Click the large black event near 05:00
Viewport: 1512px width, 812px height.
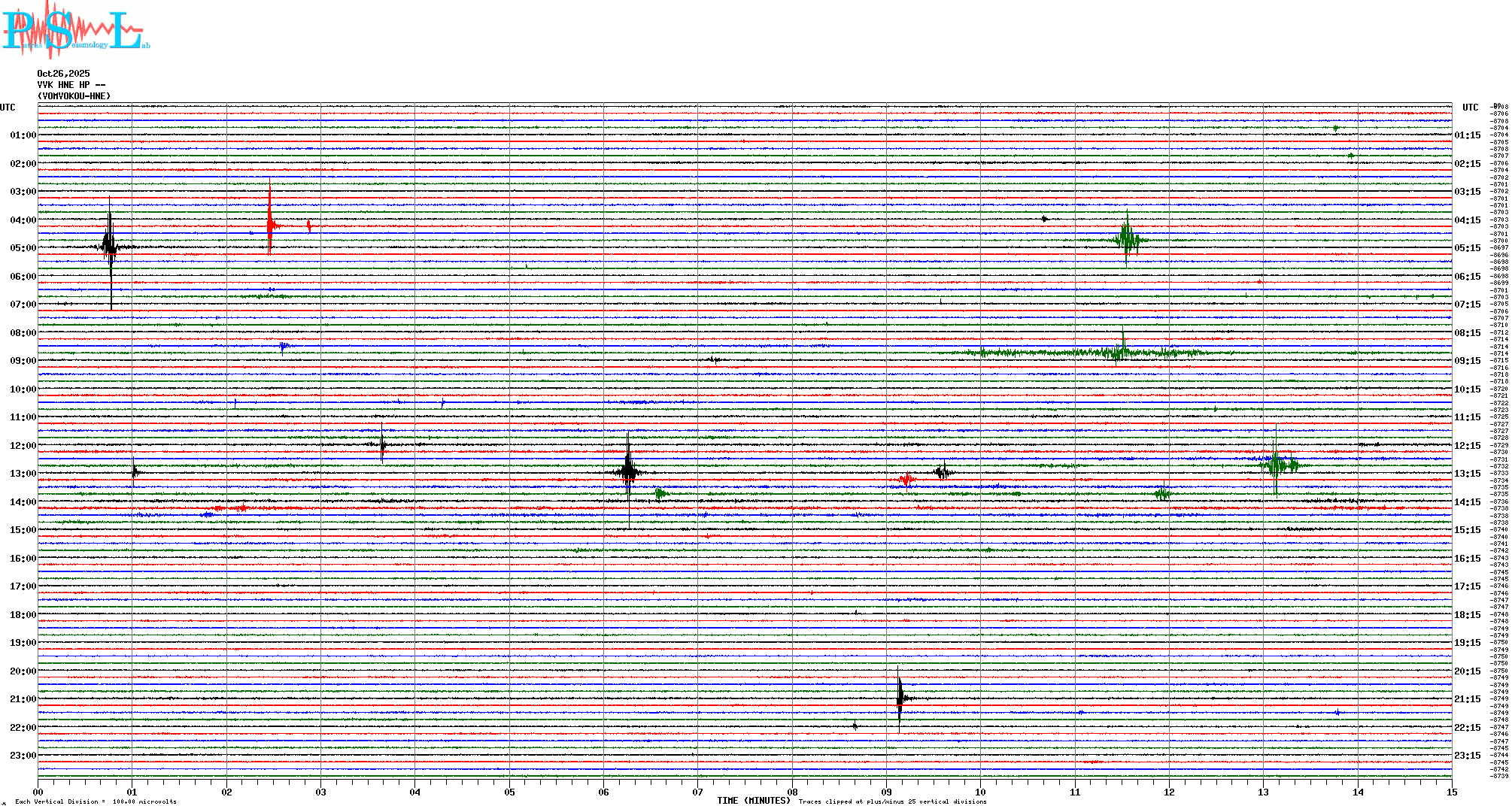pos(110,245)
